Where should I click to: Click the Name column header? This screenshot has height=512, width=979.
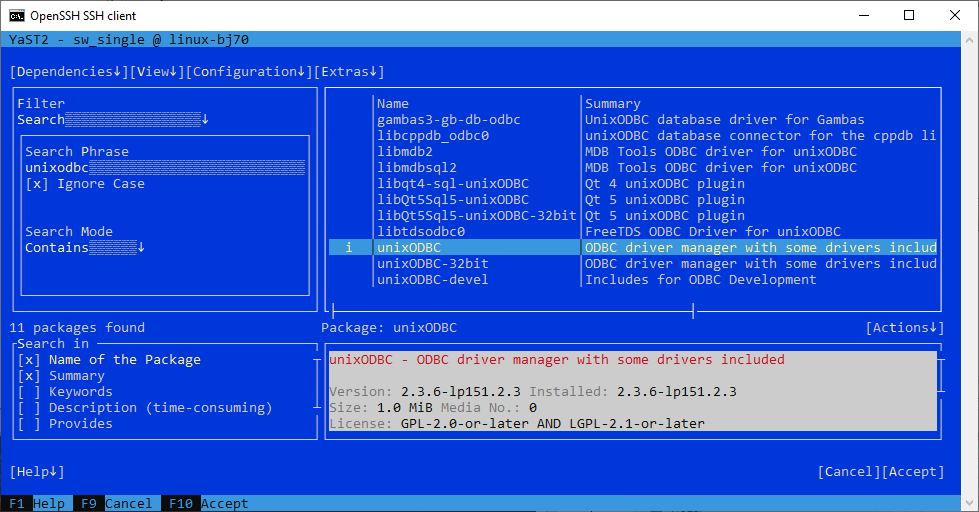pyautogui.click(x=393, y=104)
